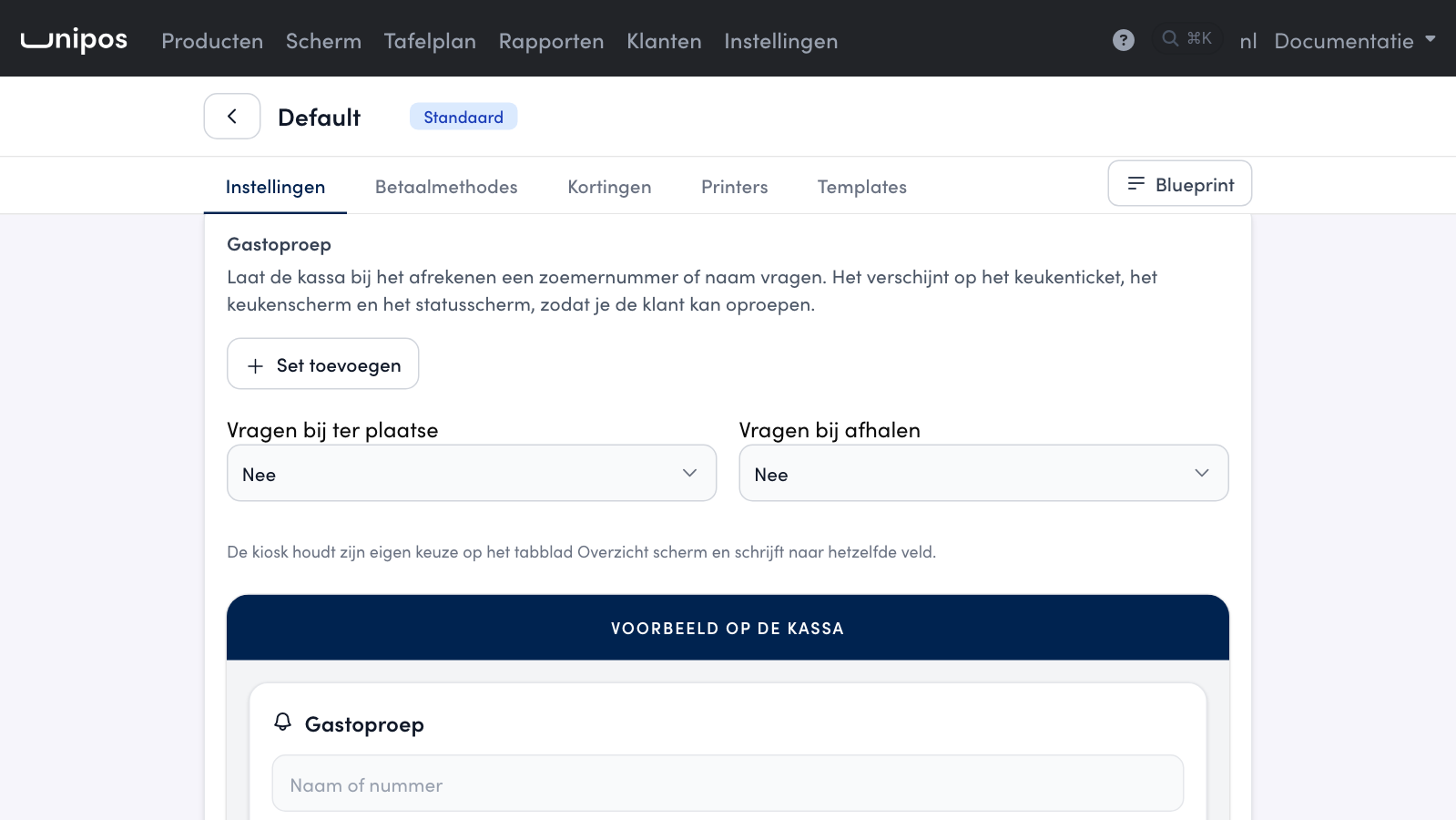Open Rapporten in the top navigation
The width and height of the screenshot is (1456, 820).
551,41
